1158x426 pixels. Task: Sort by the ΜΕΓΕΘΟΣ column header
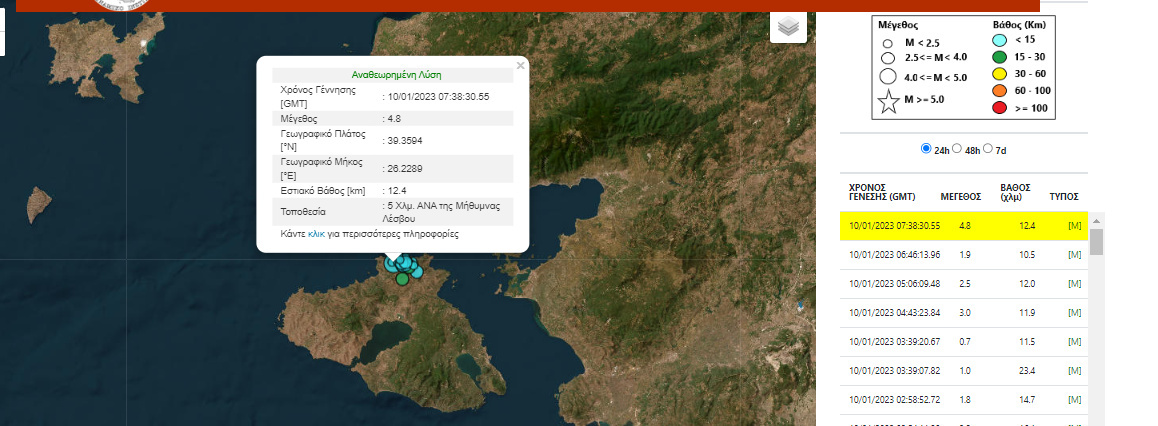coord(960,197)
